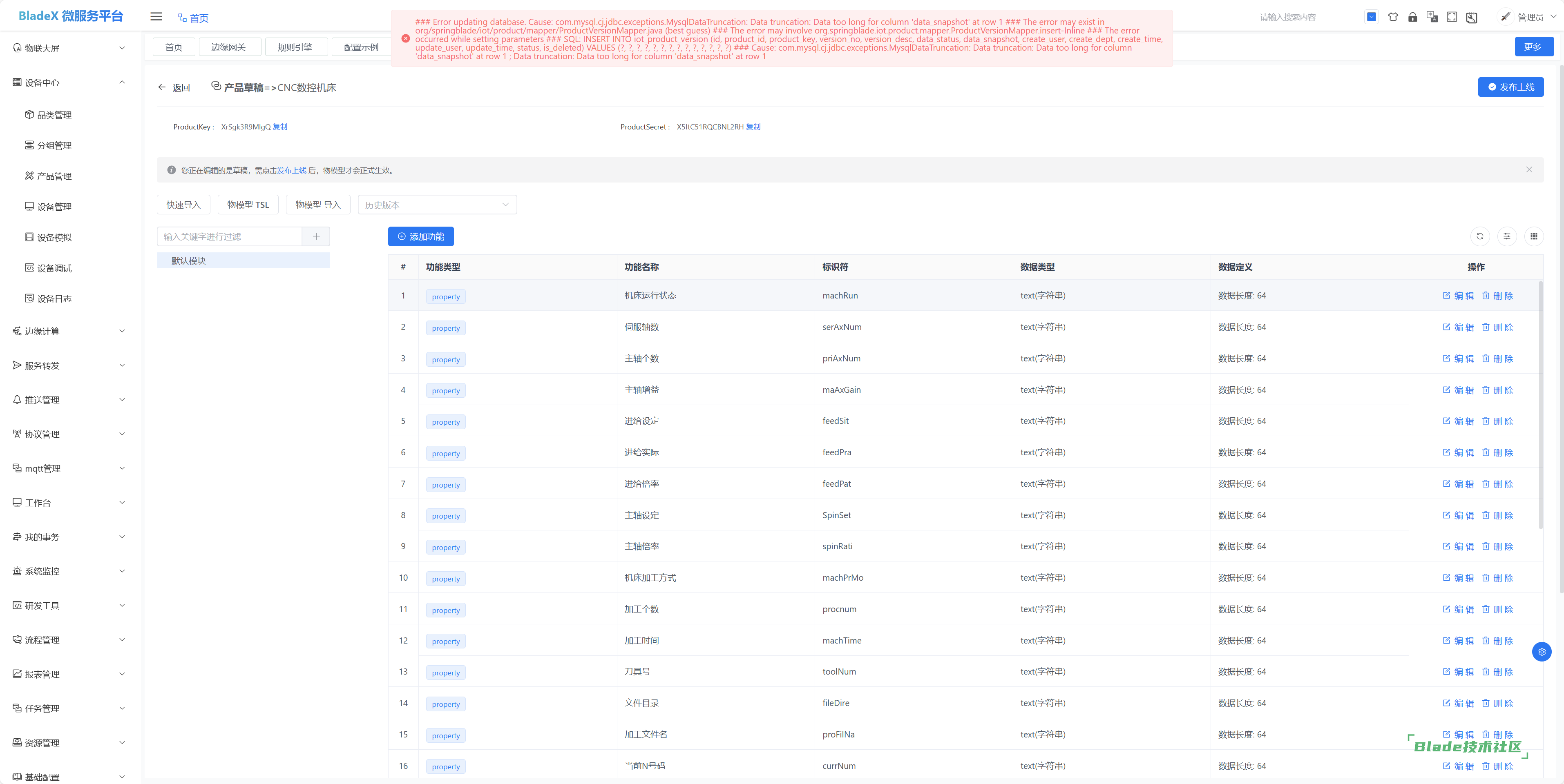Switch language with the 中/A icon
The image size is (1564, 784).
pos(1432,17)
